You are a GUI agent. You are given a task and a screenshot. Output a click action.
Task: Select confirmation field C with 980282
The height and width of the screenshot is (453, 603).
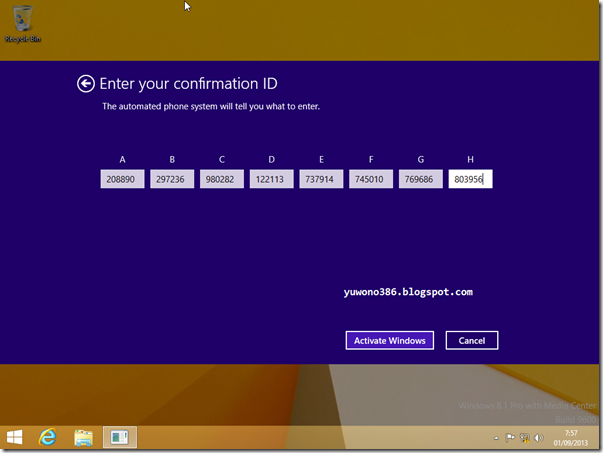222,179
